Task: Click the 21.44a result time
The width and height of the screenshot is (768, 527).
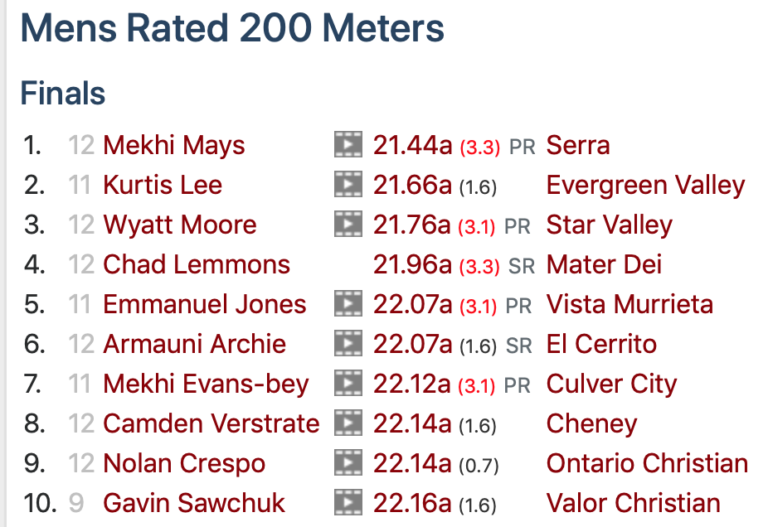Action: [x=412, y=146]
